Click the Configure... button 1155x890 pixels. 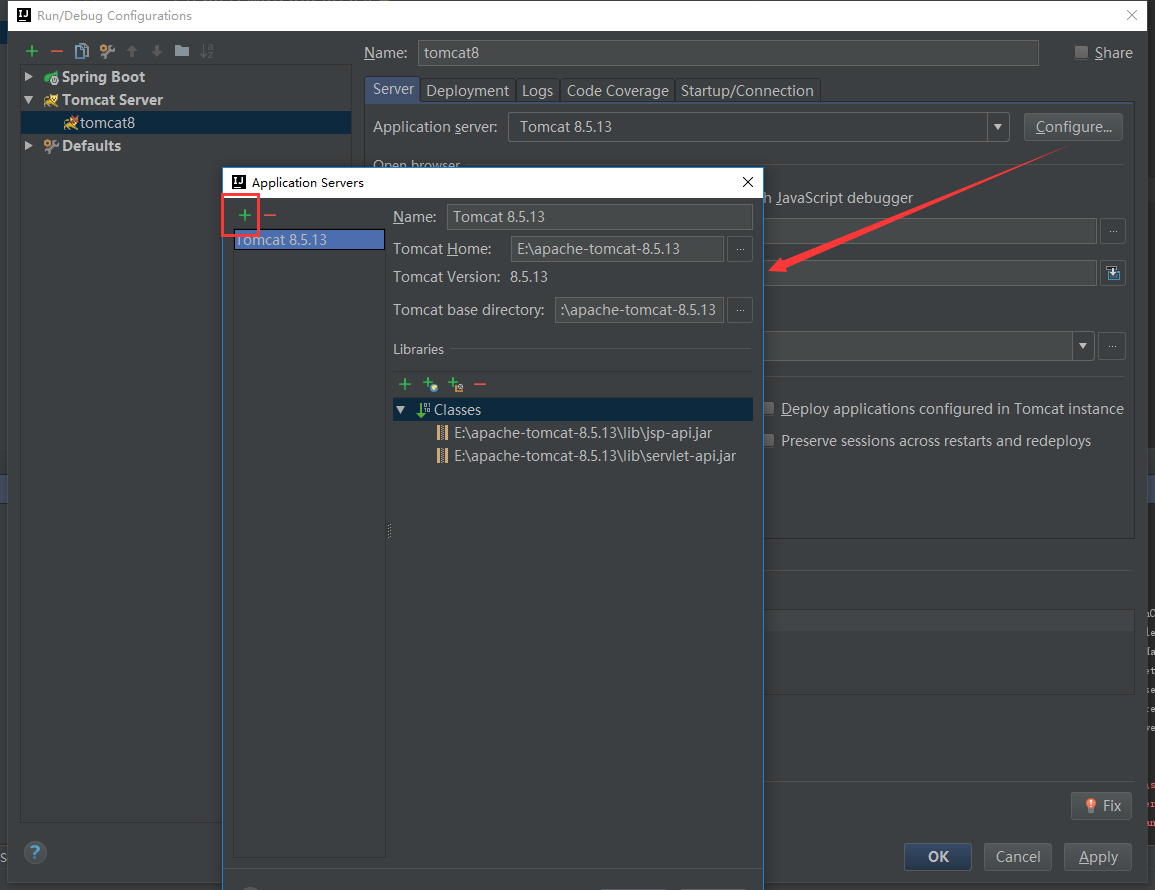click(1073, 127)
